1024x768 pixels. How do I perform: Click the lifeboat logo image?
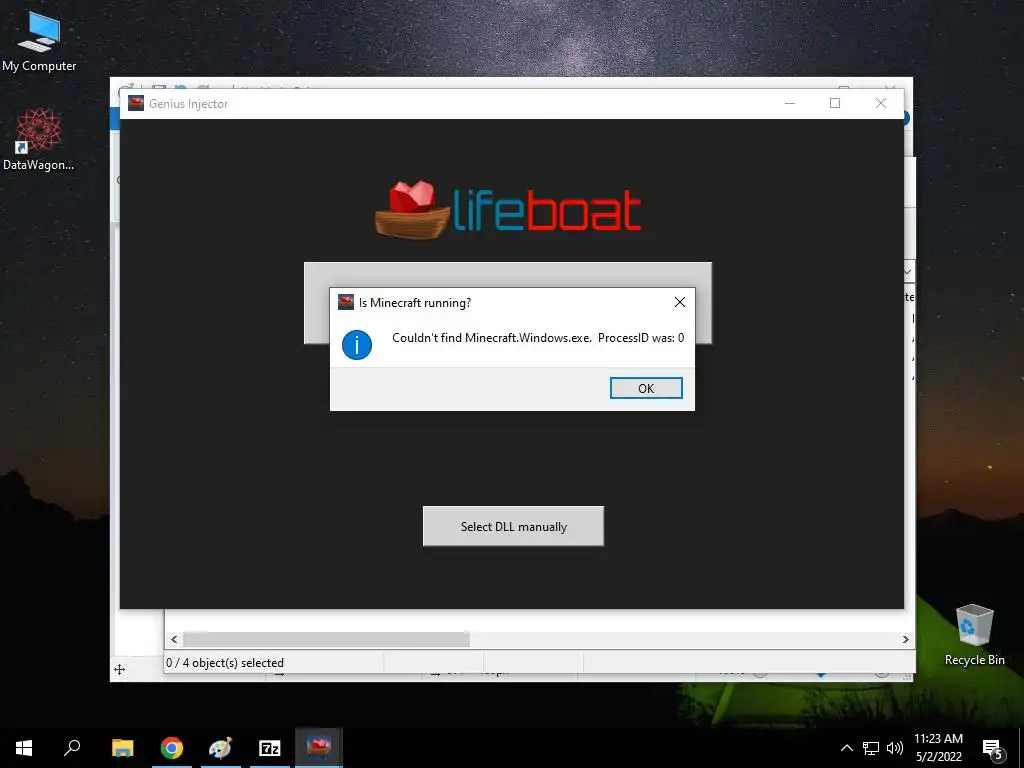tap(508, 210)
